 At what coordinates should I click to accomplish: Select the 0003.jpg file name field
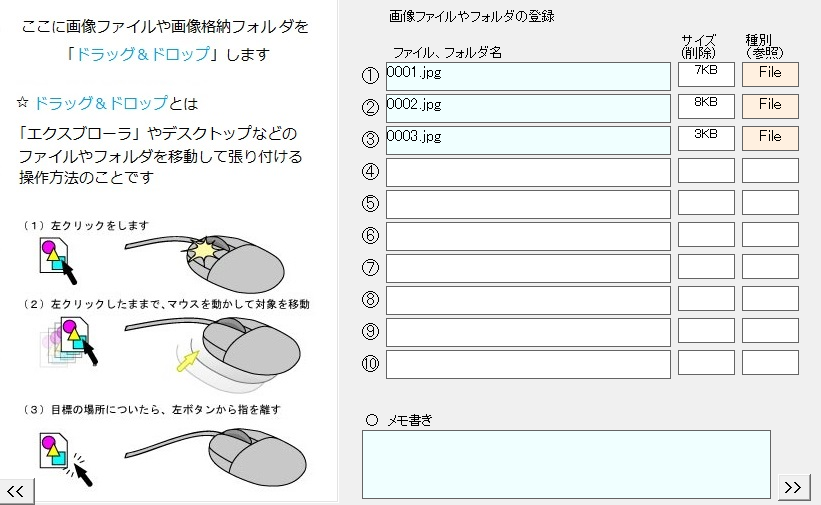coord(528,140)
